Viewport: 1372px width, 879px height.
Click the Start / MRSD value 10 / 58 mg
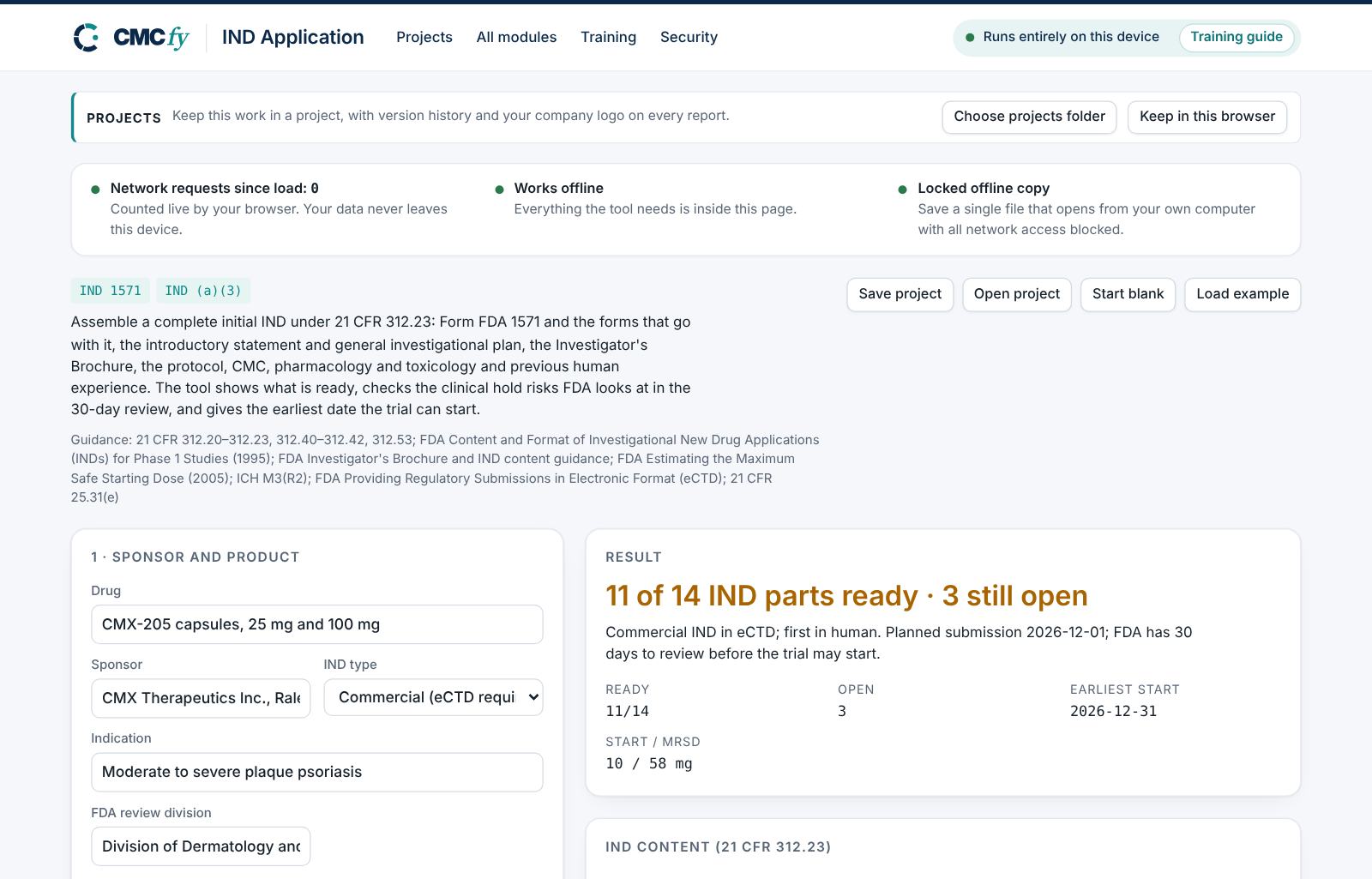649,763
